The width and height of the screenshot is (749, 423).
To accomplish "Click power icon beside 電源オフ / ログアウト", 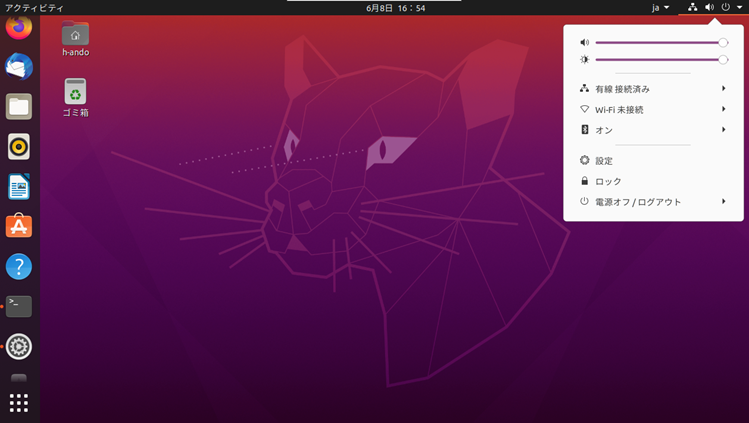I will pos(584,201).
